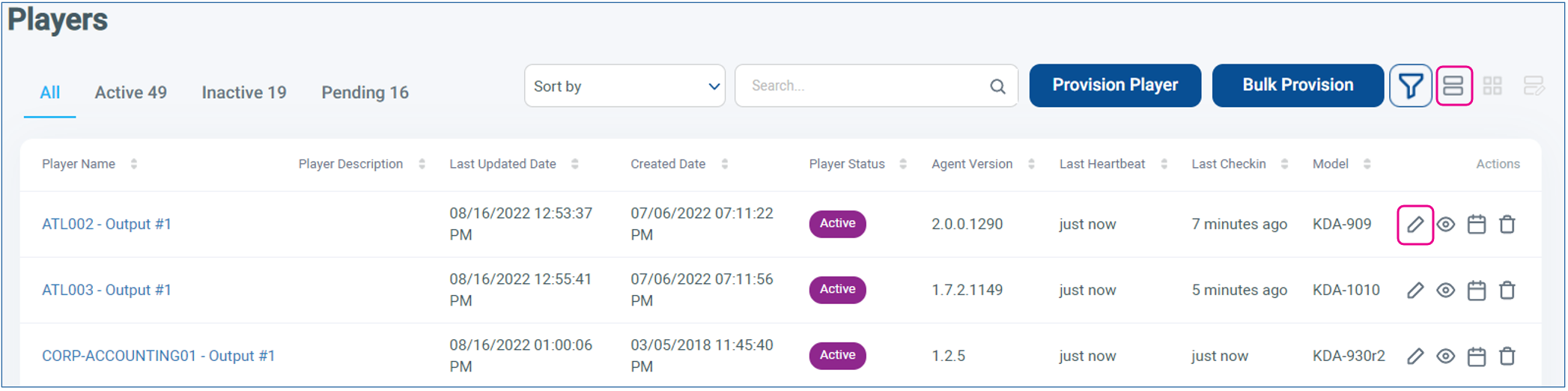1568x391 pixels.
Task: Click the Provision Player button
Action: click(x=1114, y=85)
